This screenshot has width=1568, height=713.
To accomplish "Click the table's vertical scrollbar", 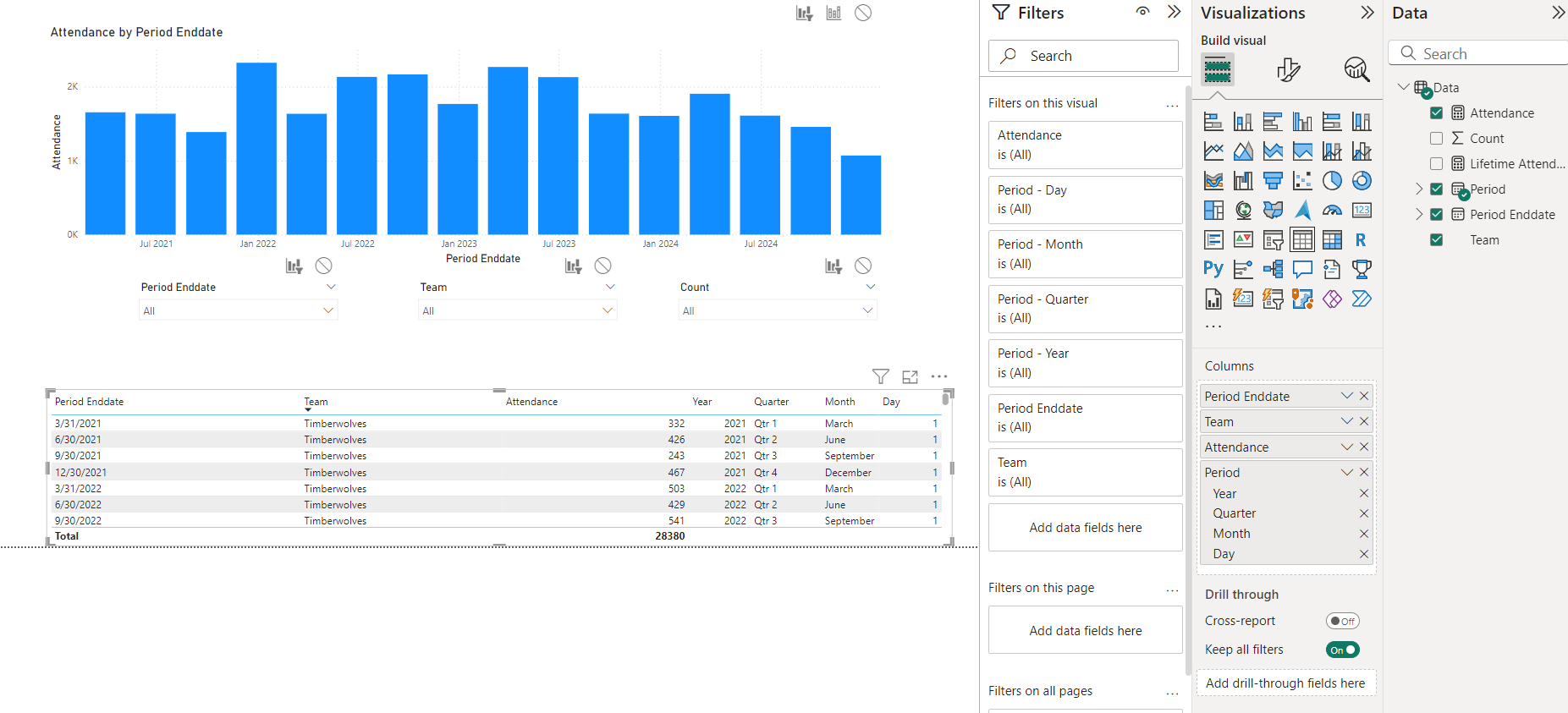I will pyautogui.click(x=945, y=399).
